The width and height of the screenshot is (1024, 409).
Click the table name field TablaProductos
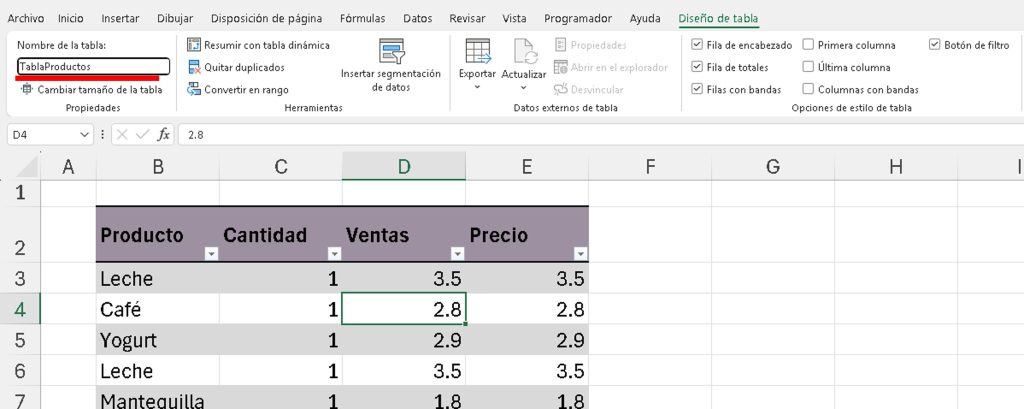point(93,66)
